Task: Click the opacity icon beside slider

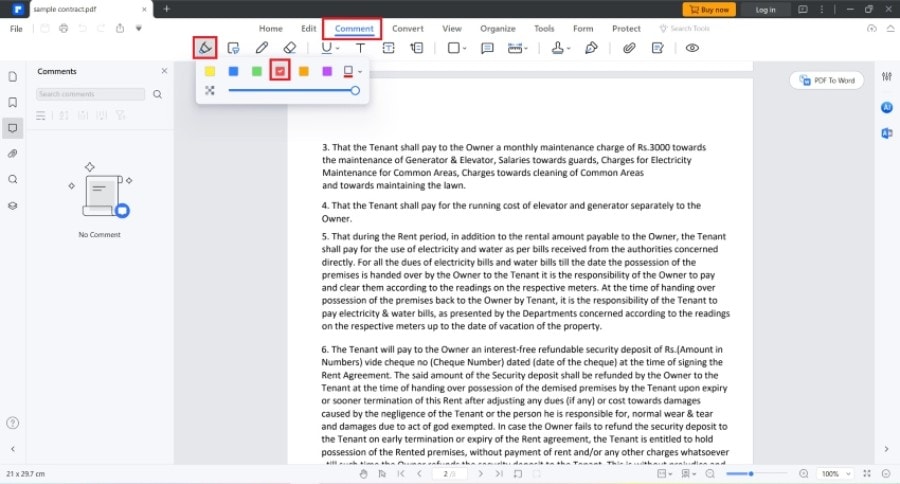Action: 210,91
